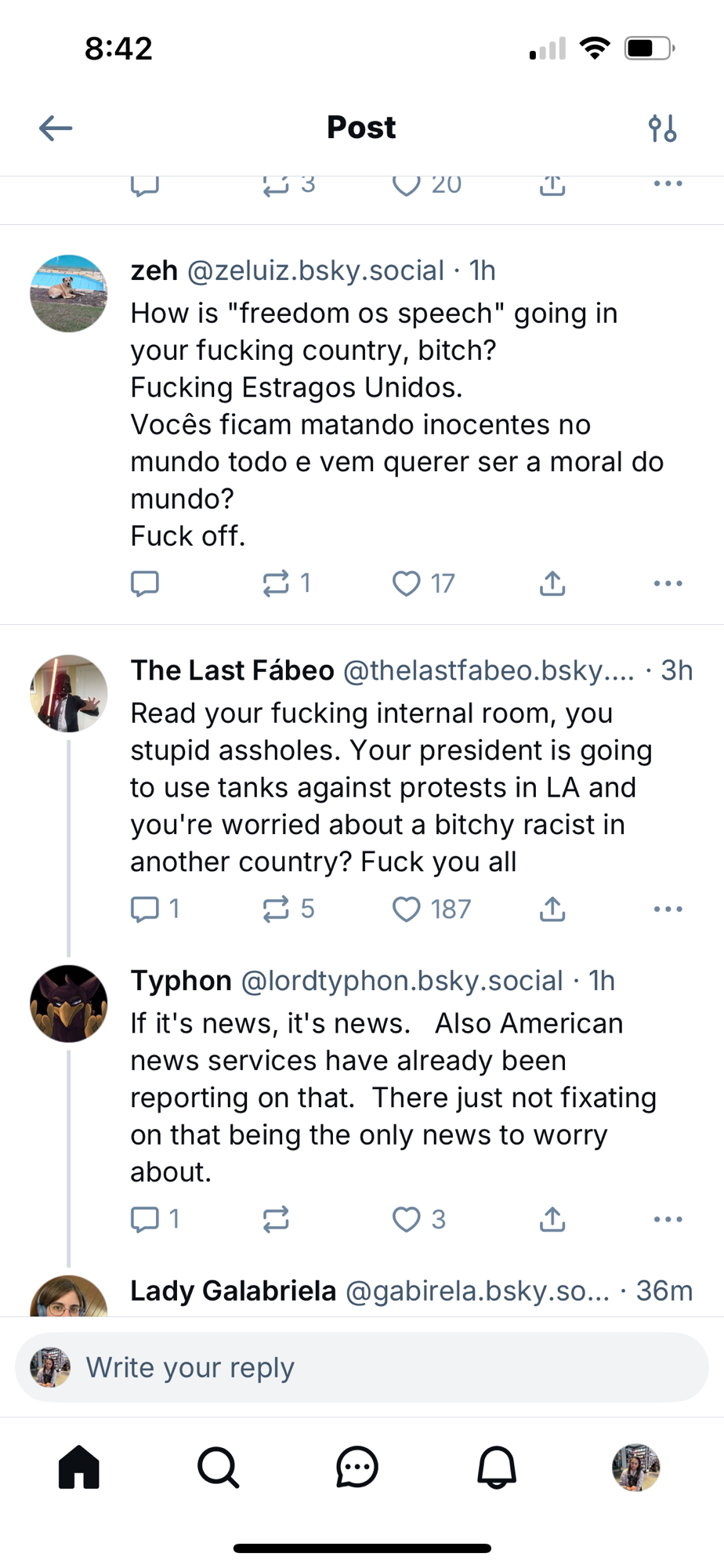Open Notifications bell tab

(497, 1467)
